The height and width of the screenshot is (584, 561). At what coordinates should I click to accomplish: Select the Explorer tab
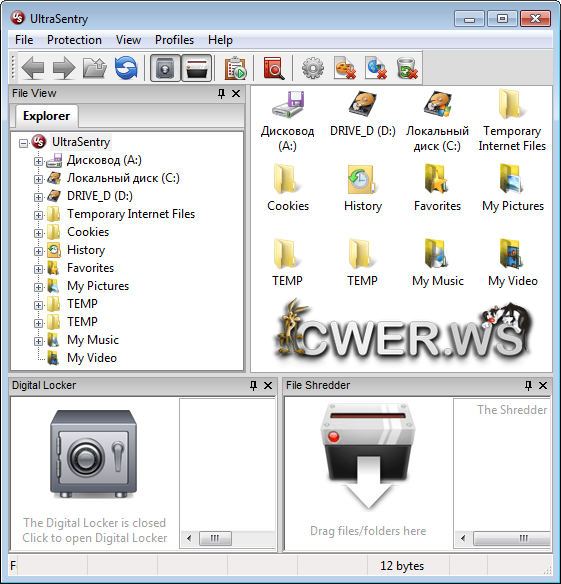pyautogui.click(x=46, y=116)
